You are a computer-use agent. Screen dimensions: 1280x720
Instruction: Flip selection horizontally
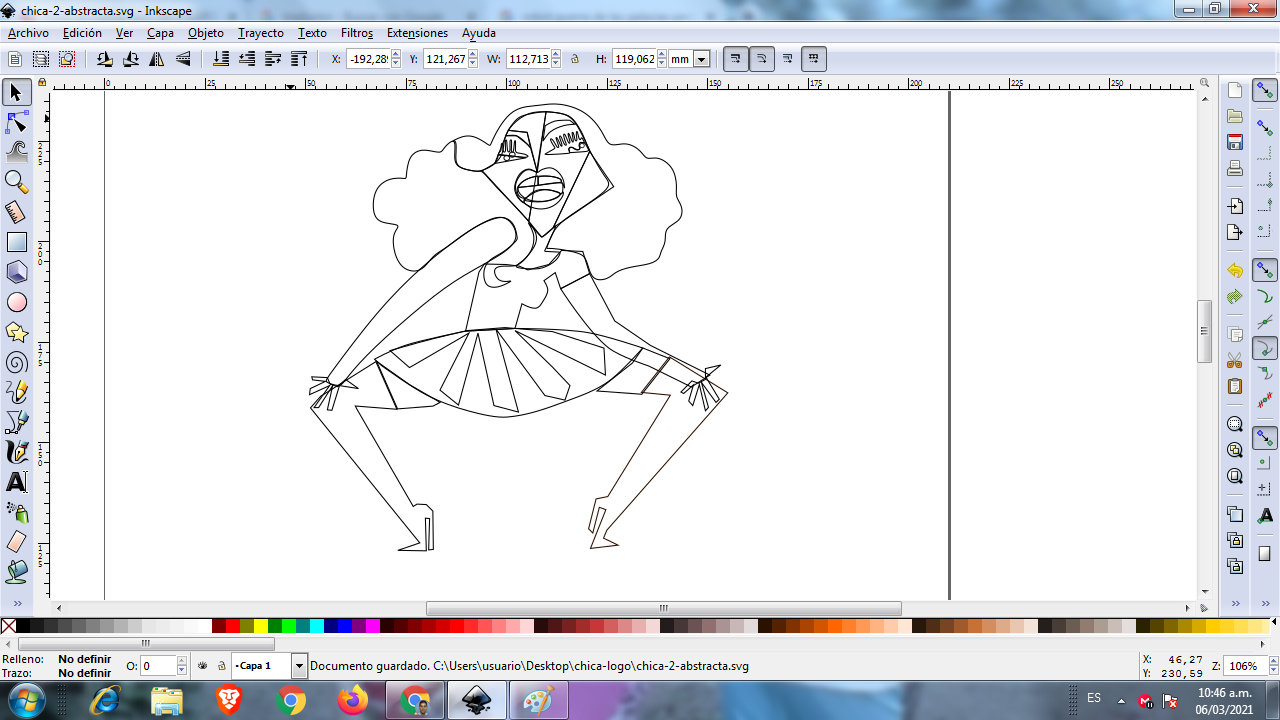[157, 59]
